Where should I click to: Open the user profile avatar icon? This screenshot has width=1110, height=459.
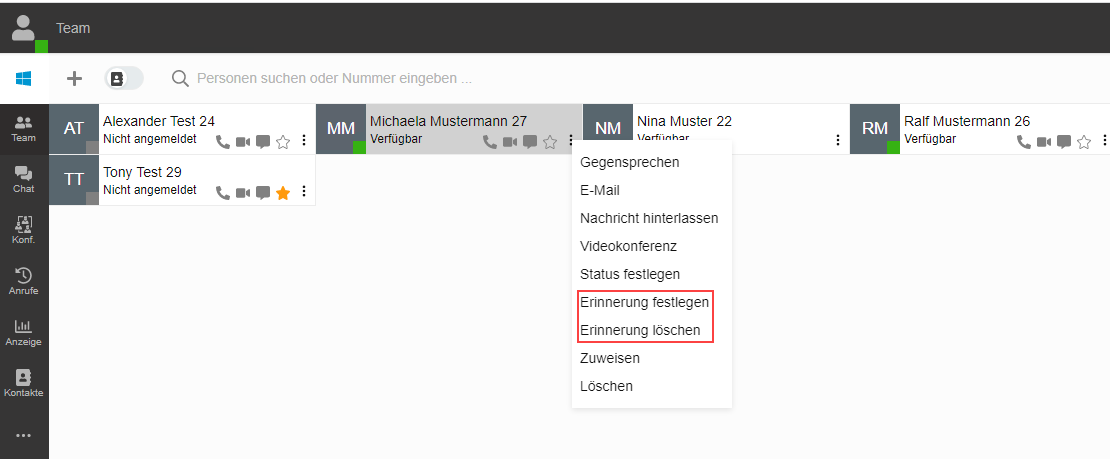click(25, 28)
